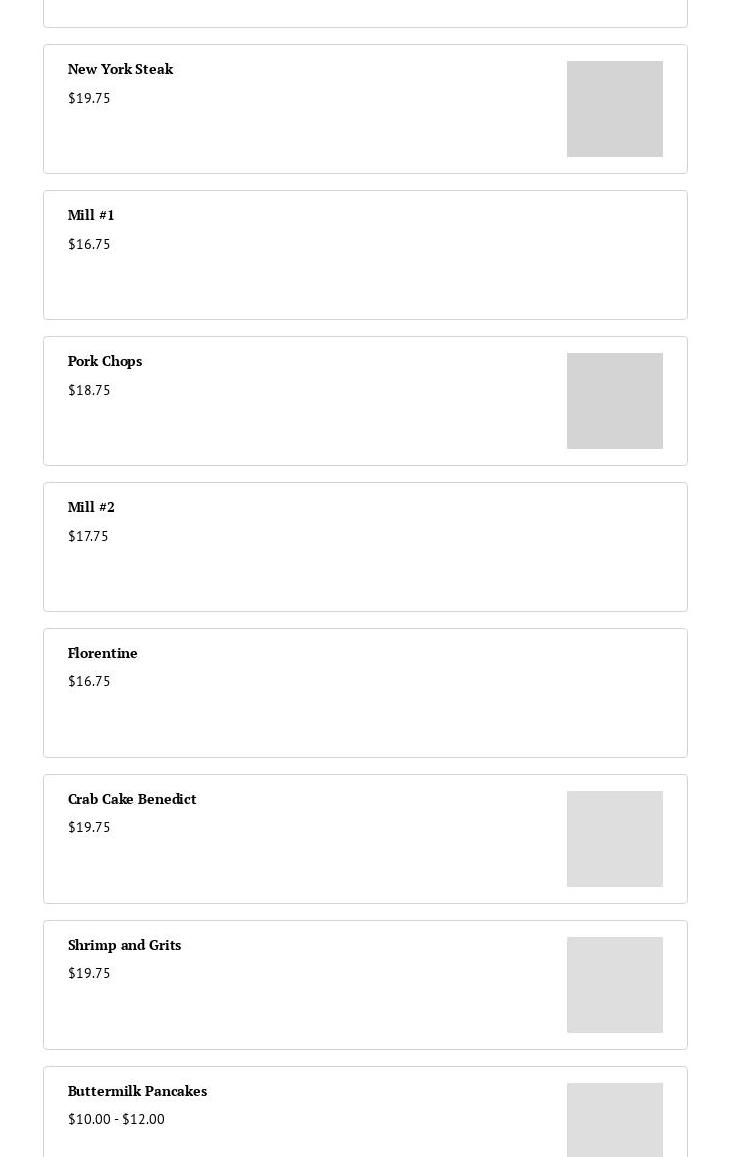Open the Florentine menu item

365,693
